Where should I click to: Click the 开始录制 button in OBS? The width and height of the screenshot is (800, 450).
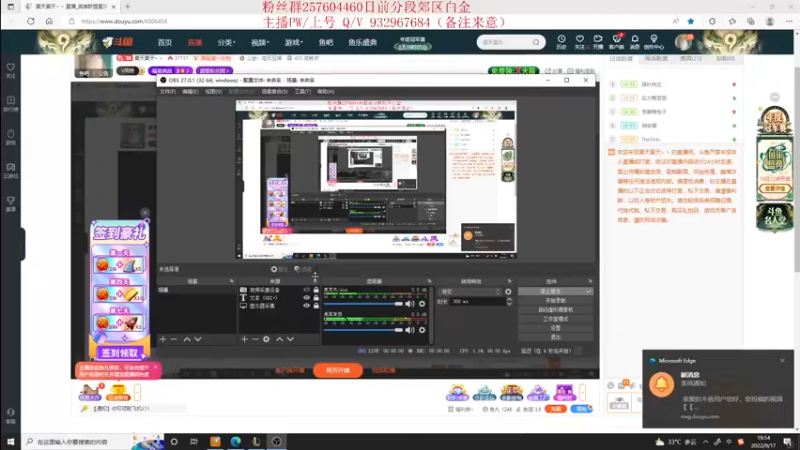point(556,301)
